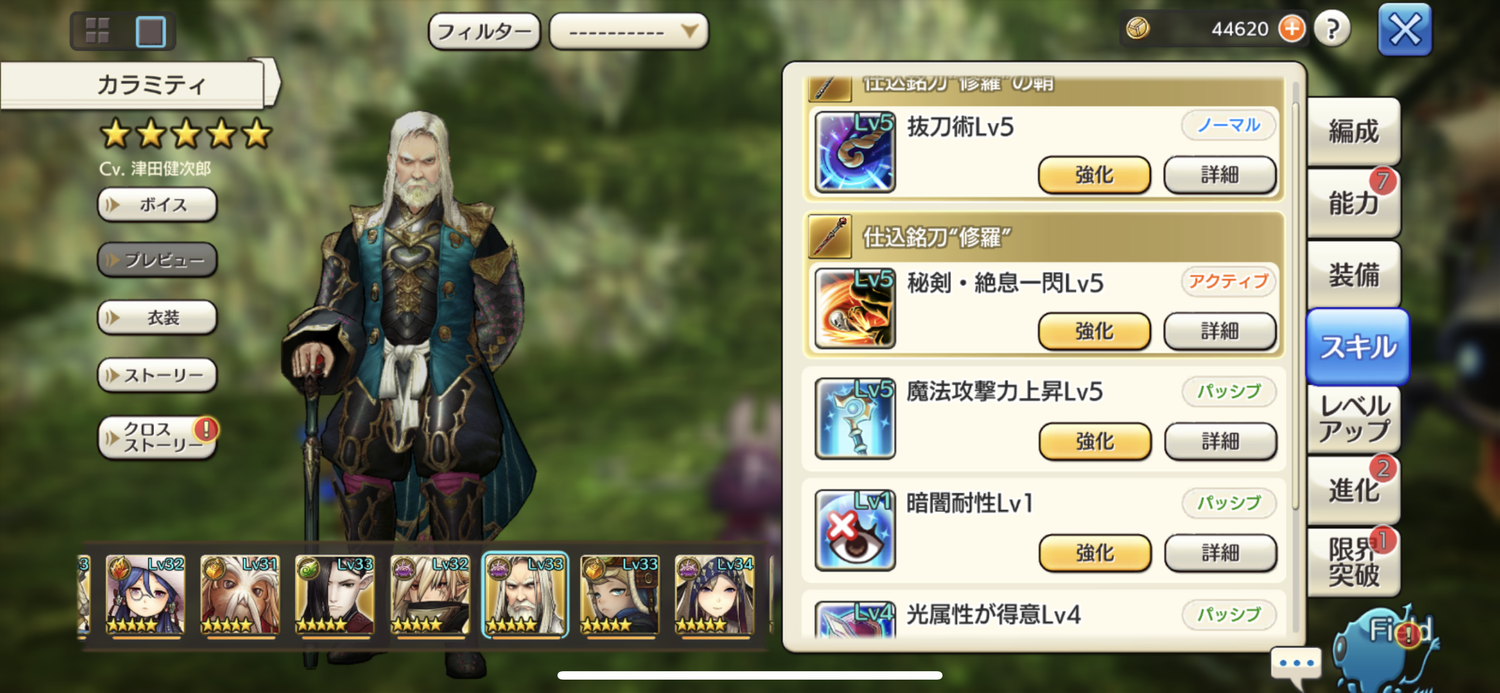The height and width of the screenshot is (693, 1500).
Task: Tap 魔法攻撃力上昇 staff skill icon
Action: pos(855,419)
